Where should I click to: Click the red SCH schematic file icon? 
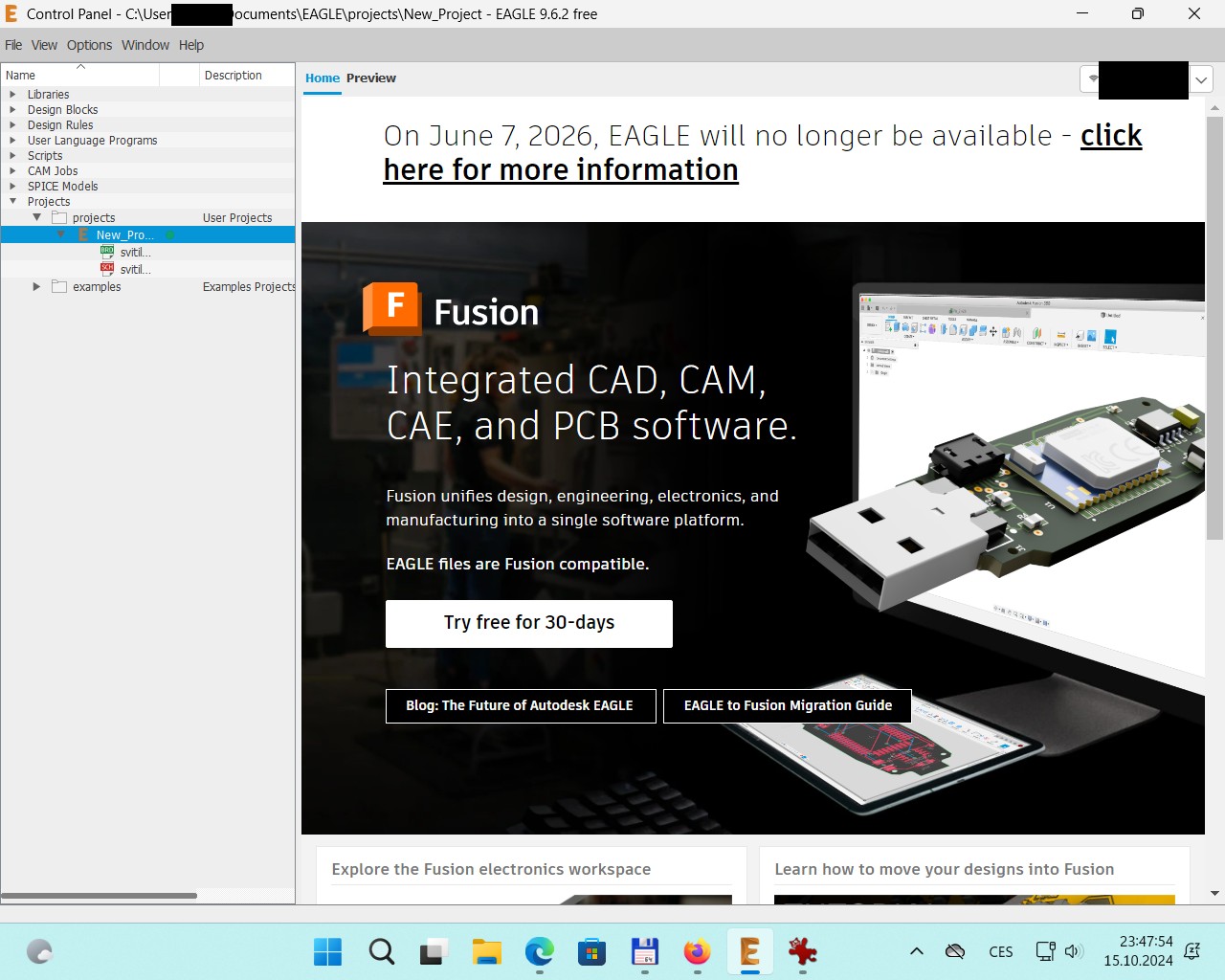pos(107,269)
